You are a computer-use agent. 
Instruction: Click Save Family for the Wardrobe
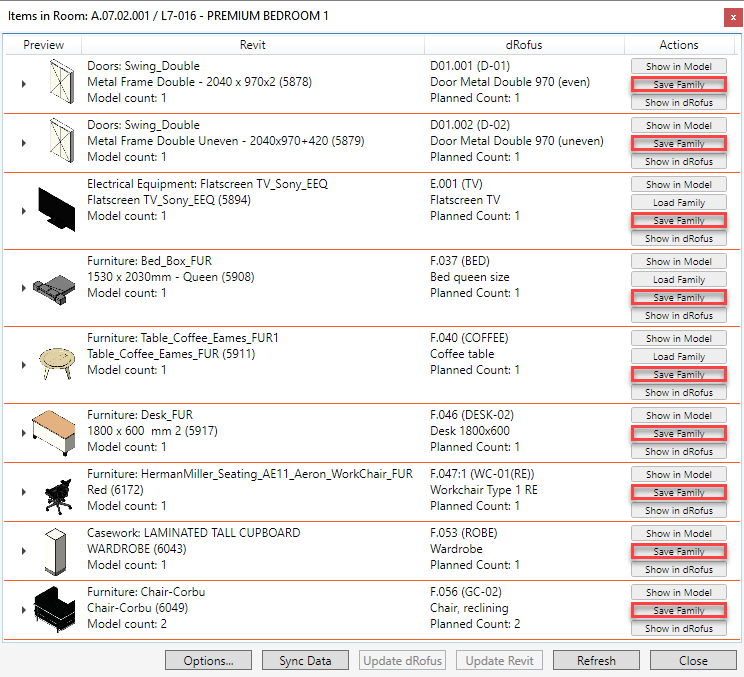[678, 552]
